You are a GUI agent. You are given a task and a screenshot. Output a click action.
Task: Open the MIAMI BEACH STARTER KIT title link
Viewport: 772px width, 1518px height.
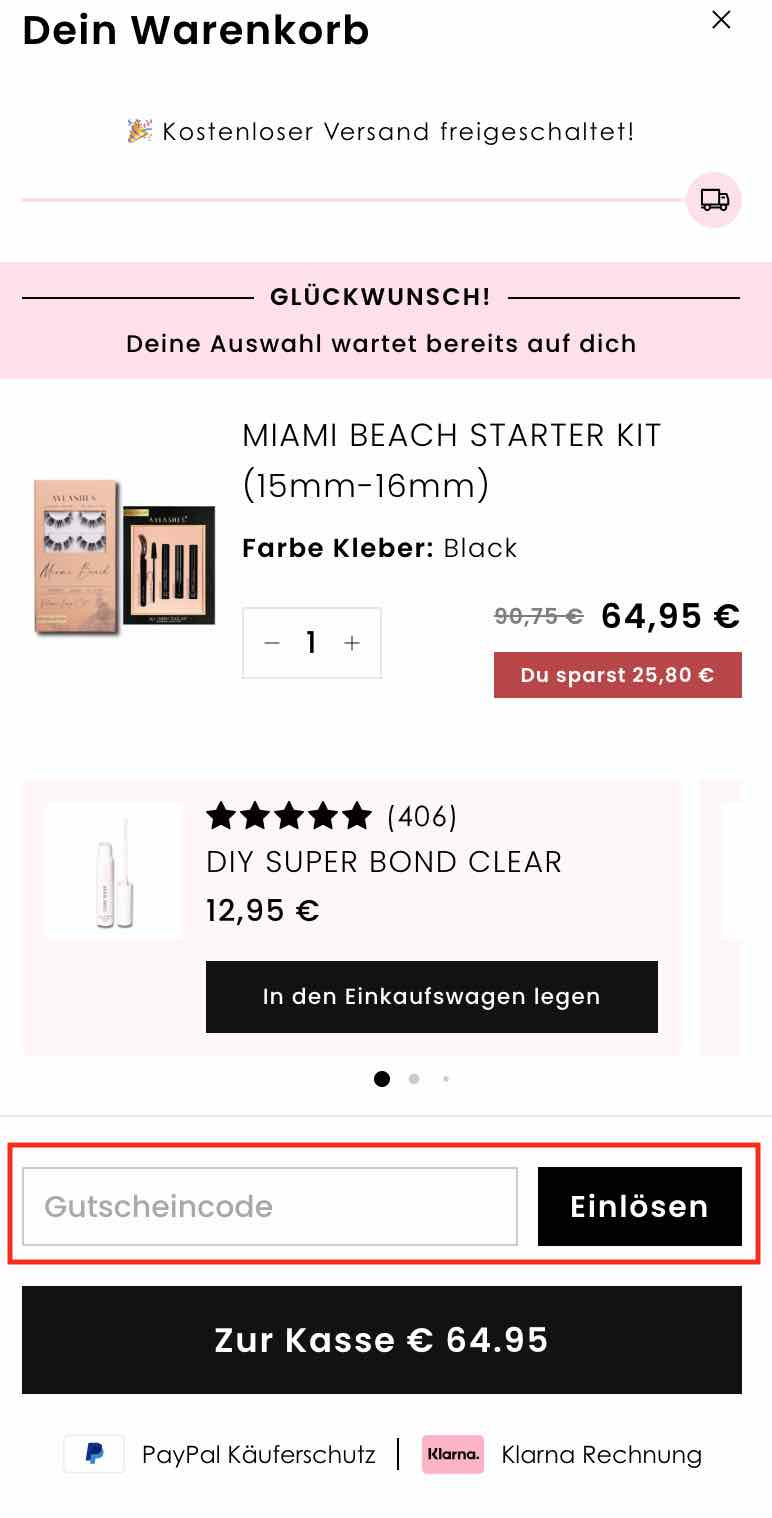pyautogui.click(x=451, y=460)
